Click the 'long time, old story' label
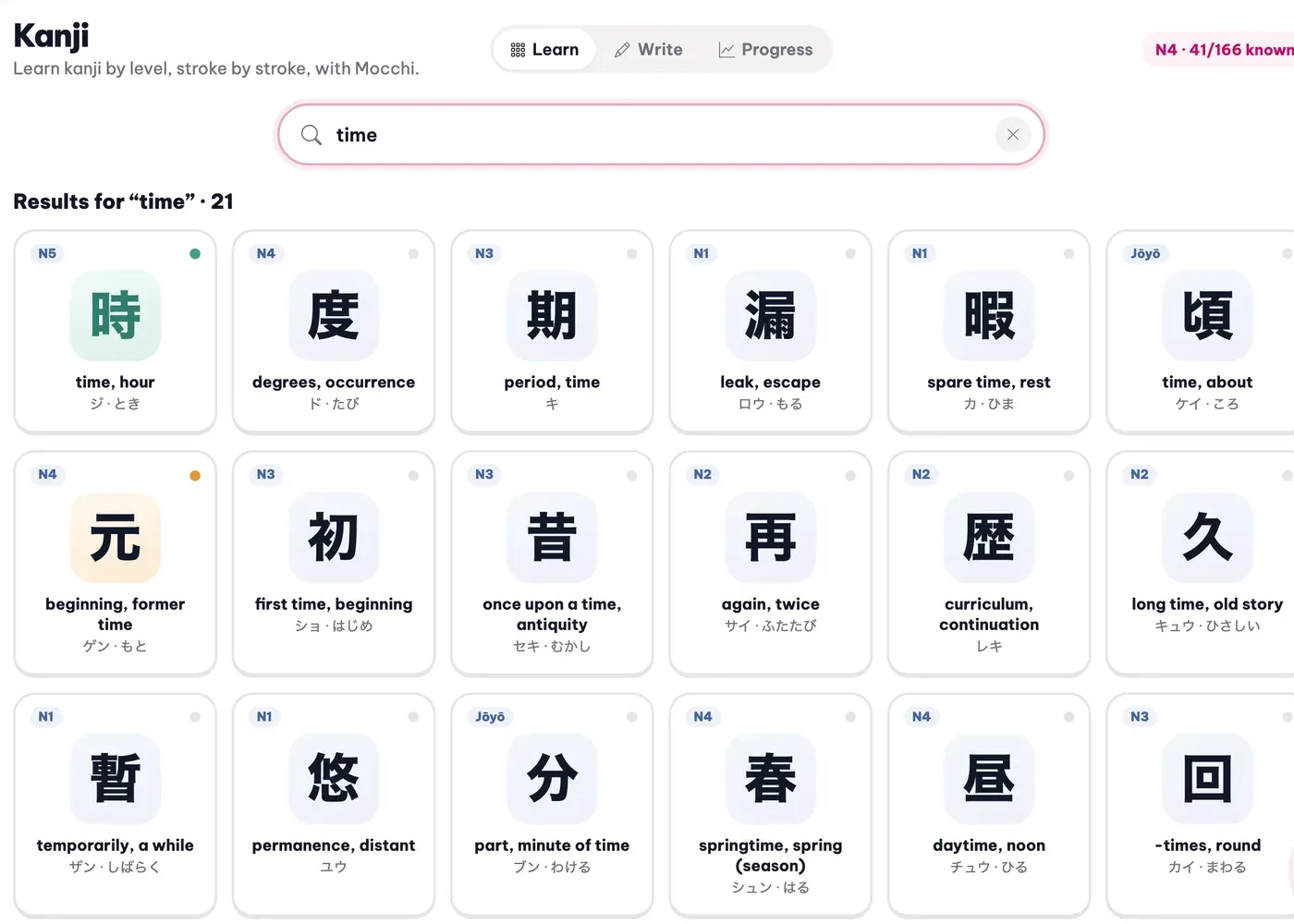The image size is (1294, 924). click(1207, 604)
